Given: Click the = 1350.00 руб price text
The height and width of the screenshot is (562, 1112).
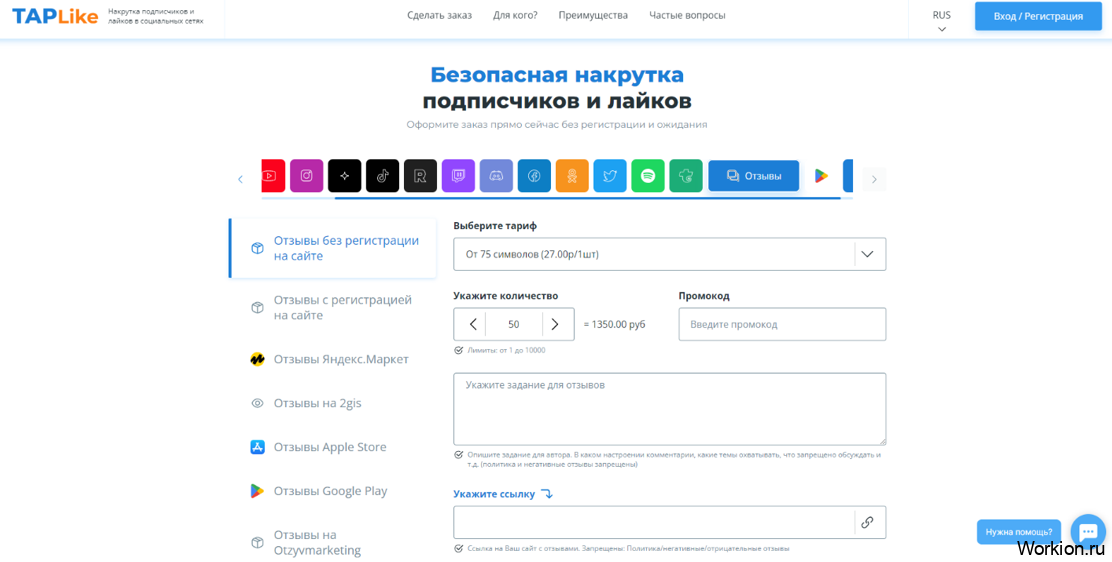Looking at the screenshot, I should click(614, 324).
